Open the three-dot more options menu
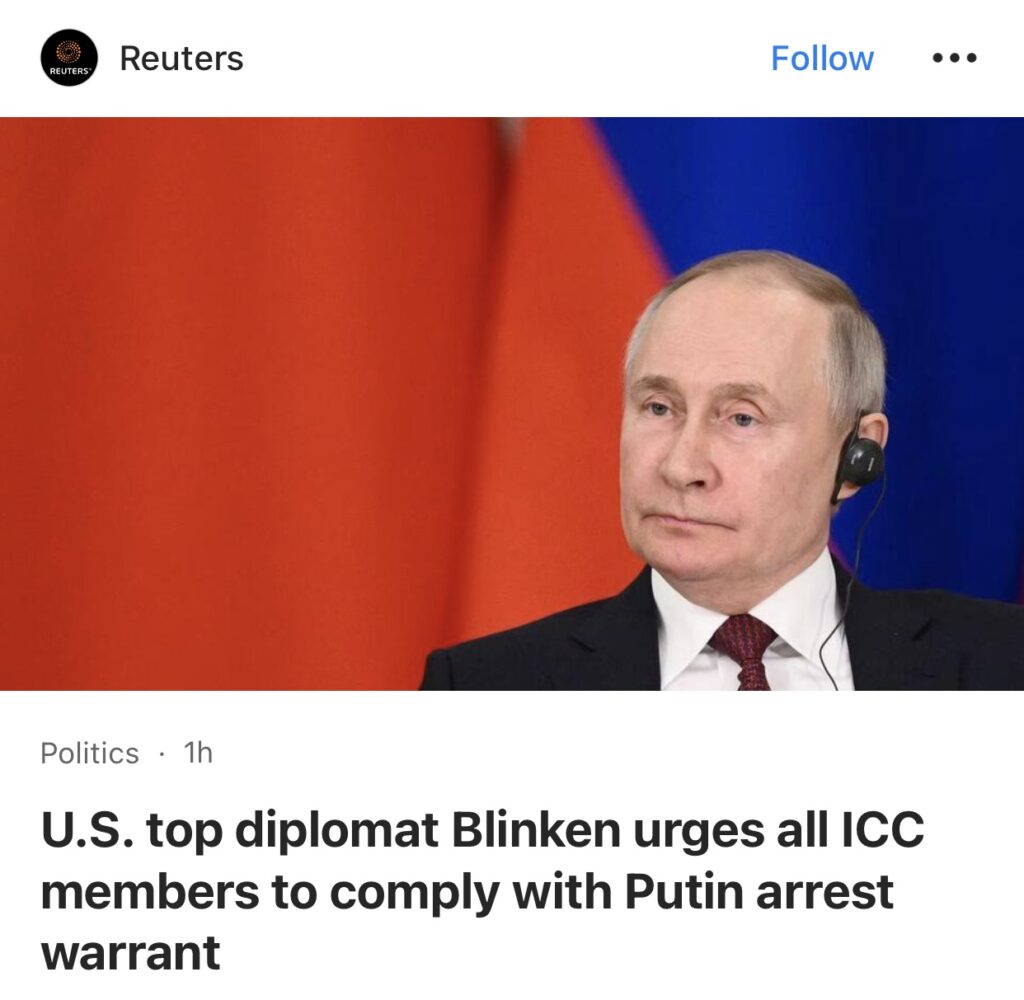 [954, 58]
